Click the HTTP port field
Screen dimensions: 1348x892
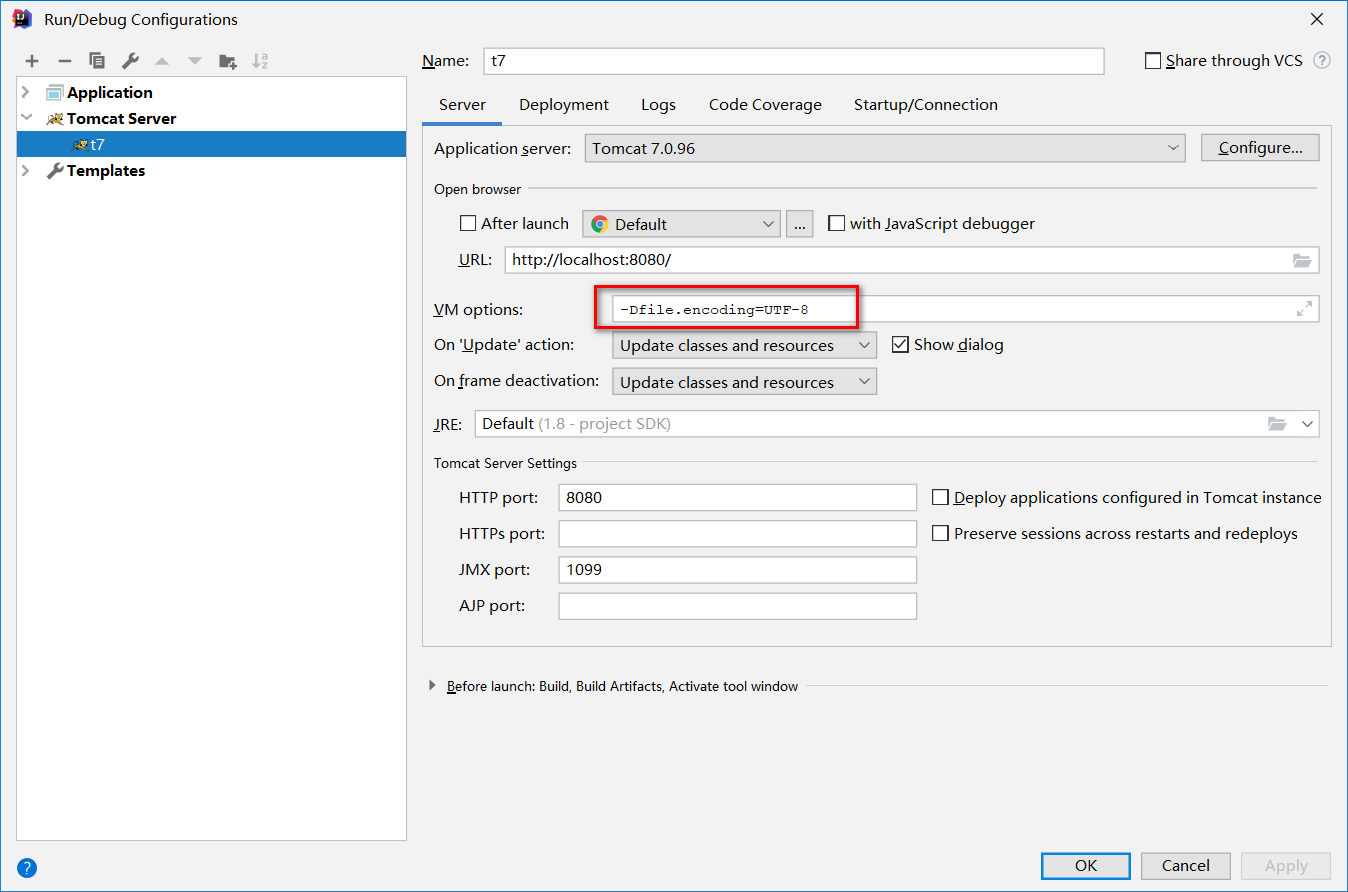click(738, 497)
